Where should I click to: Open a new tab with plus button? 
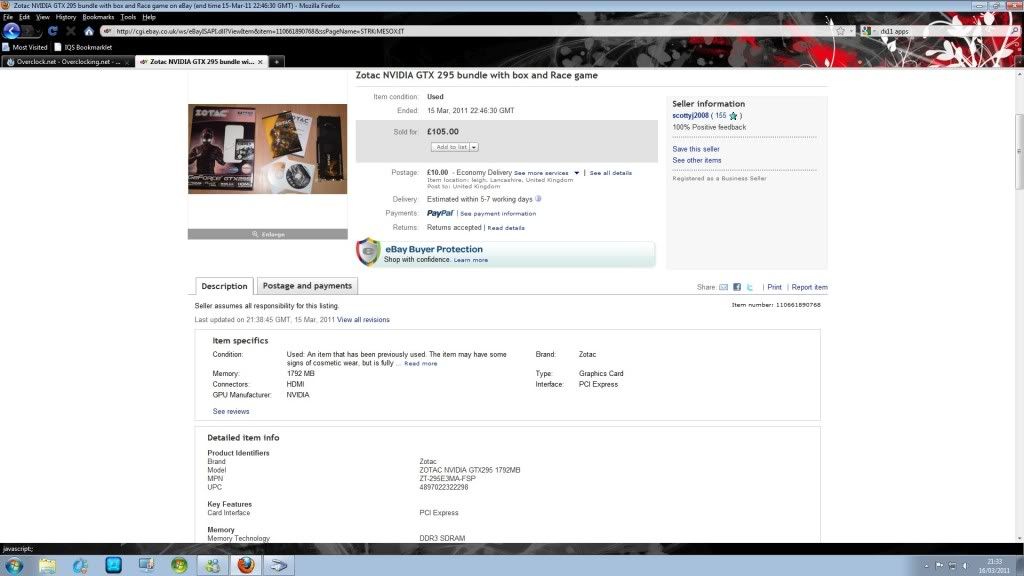276,61
